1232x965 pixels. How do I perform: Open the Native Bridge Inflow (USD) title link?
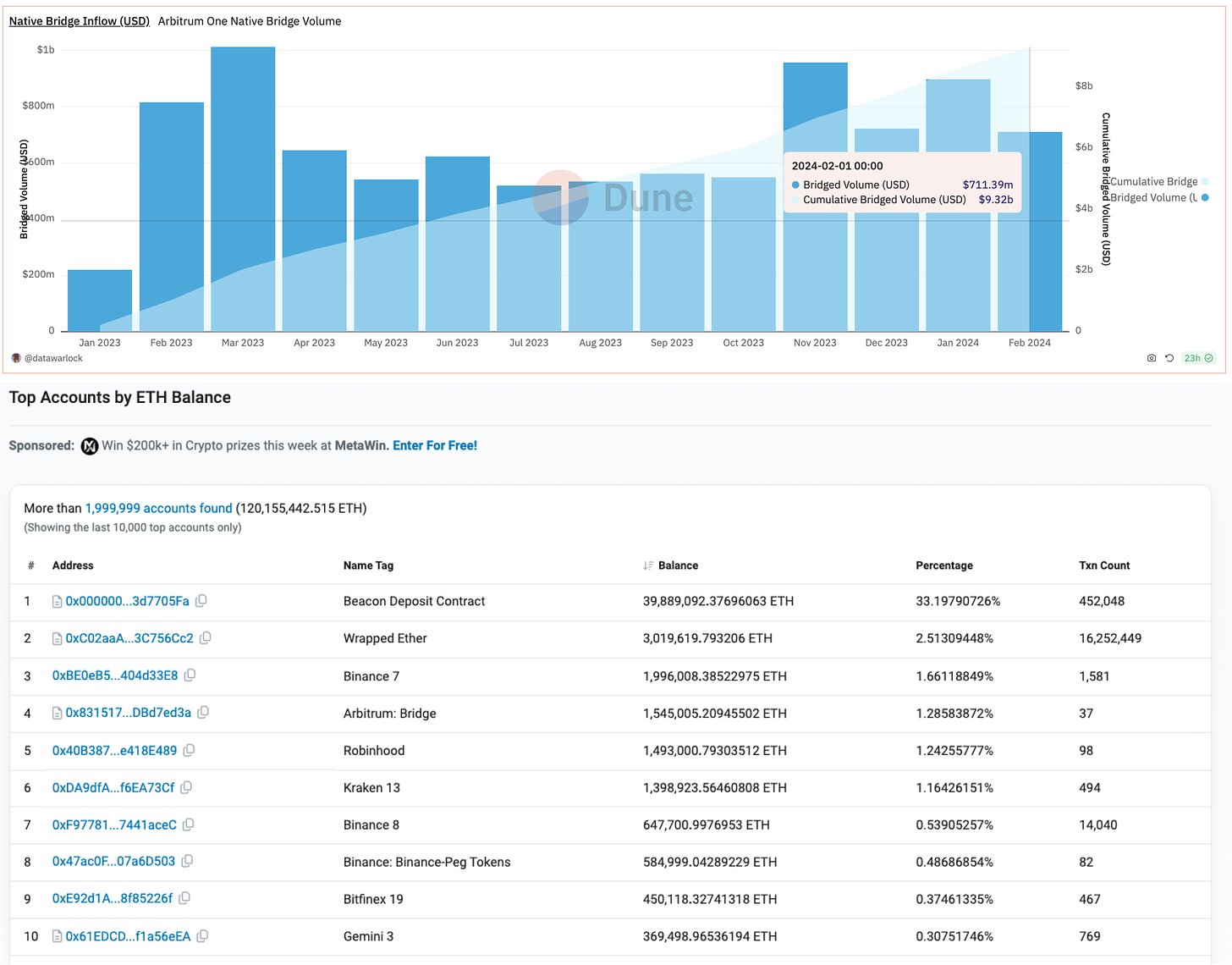tap(79, 21)
